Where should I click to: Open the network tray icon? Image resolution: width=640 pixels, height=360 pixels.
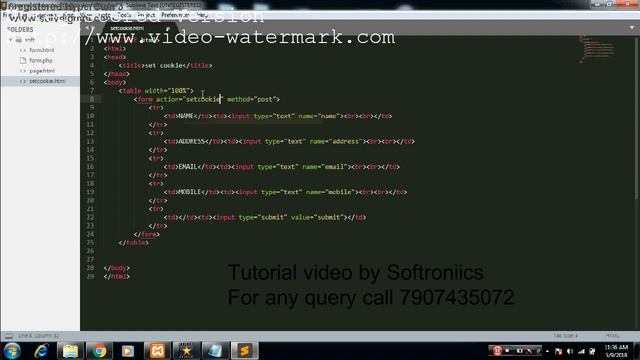581,351
